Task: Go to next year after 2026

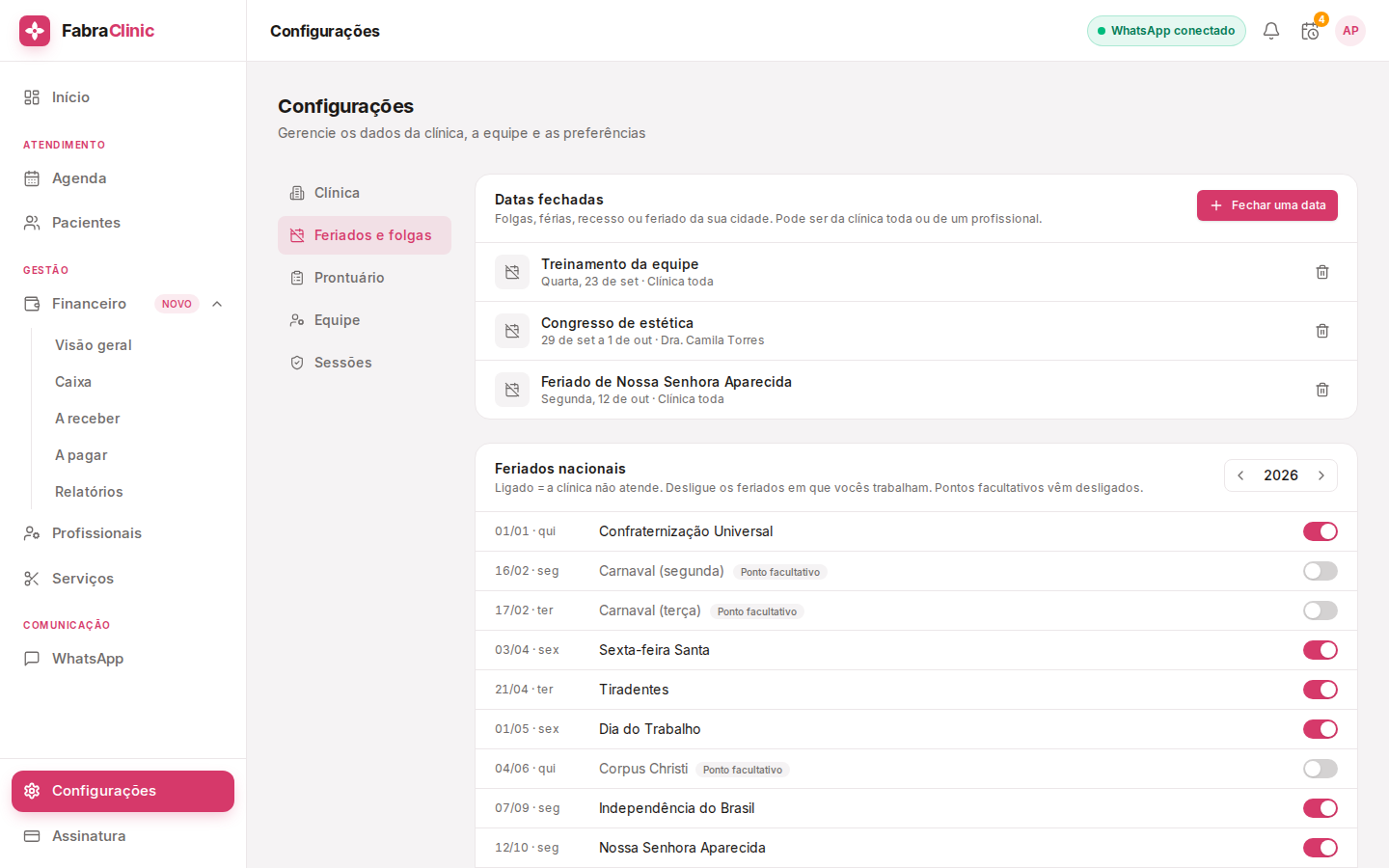Action: pyautogui.click(x=1321, y=475)
